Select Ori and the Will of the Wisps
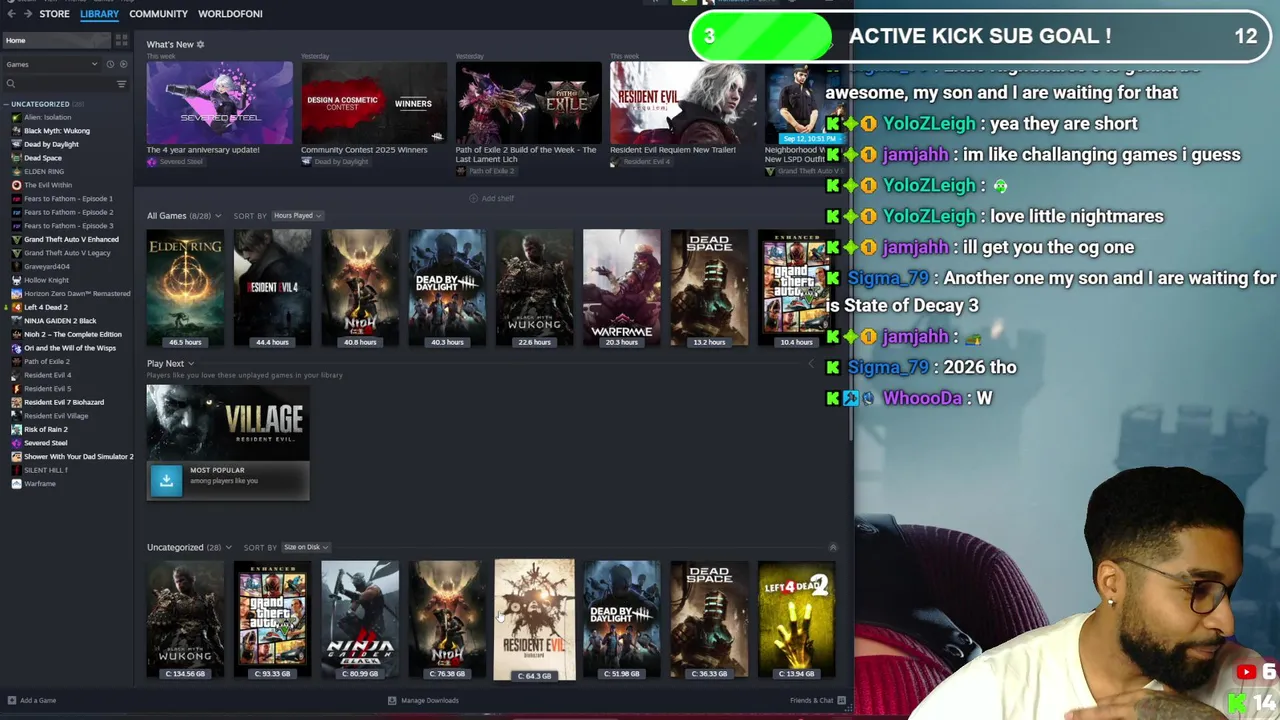Screen dimensions: 1280x720 70,348
